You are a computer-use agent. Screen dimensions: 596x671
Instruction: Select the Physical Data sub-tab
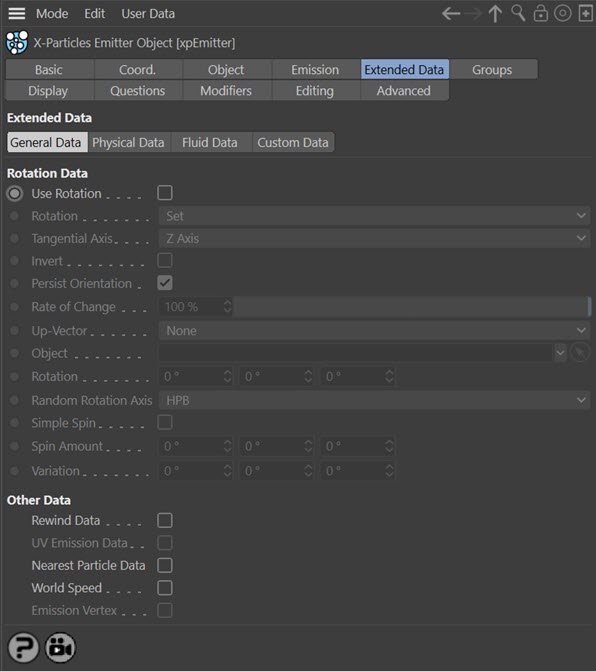coord(128,143)
